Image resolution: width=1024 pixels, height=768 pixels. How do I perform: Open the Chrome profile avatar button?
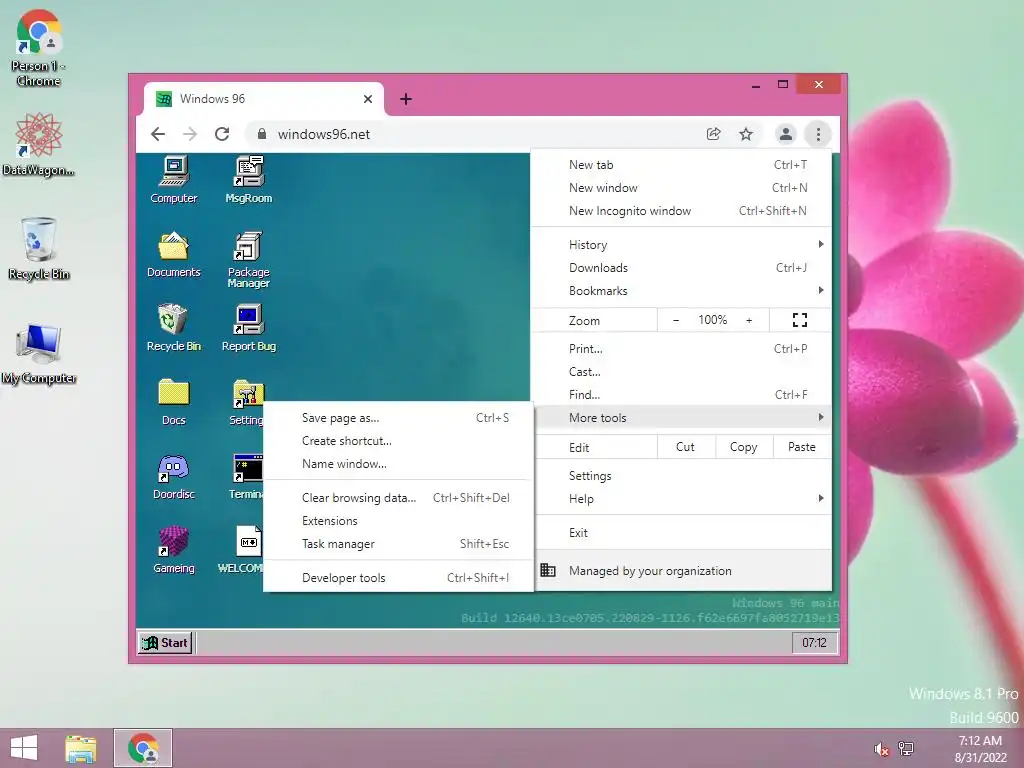pos(786,134)
